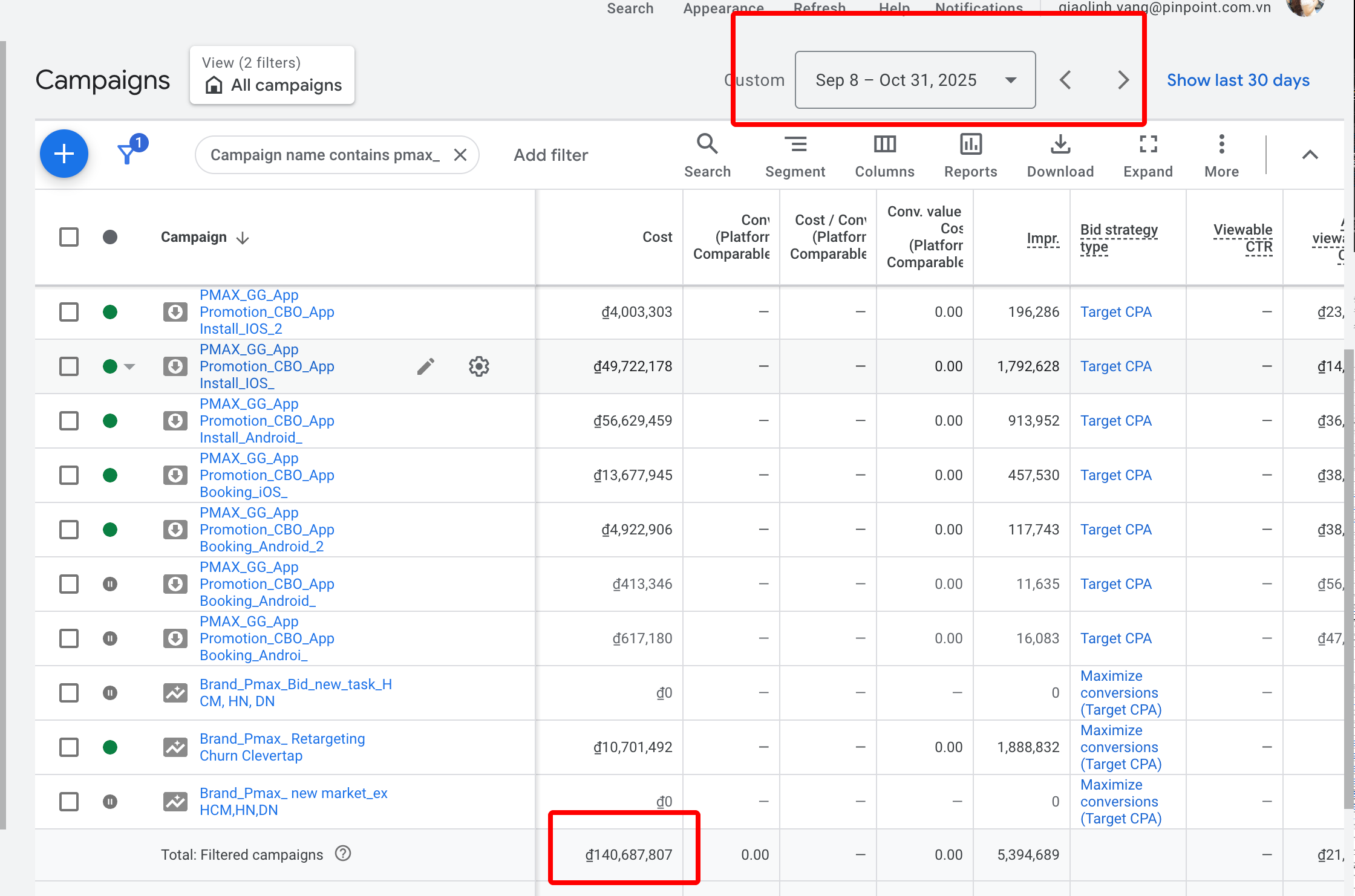Open the All campaigns view selector

(x=272, y=75)
